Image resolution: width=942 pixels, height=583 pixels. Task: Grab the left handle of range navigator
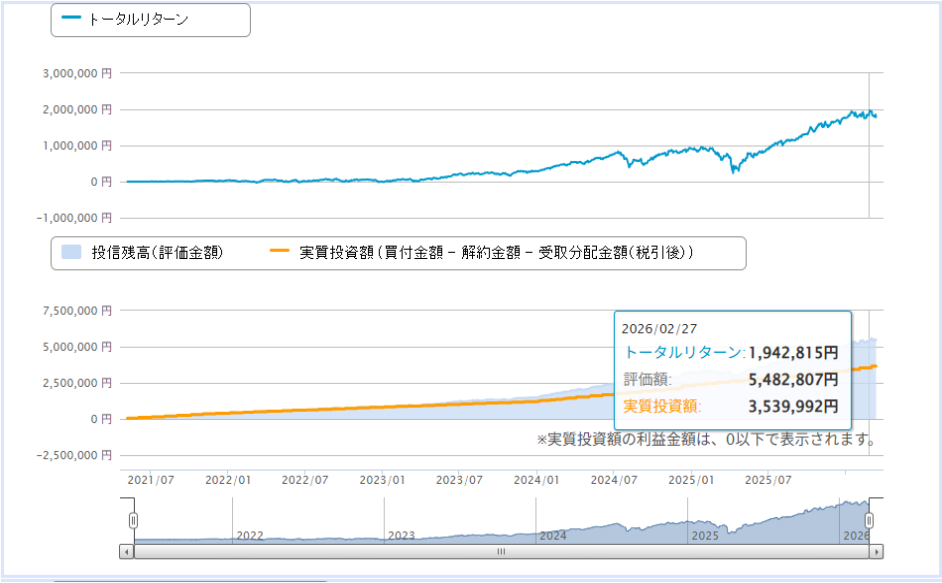[x=133, y=520]
